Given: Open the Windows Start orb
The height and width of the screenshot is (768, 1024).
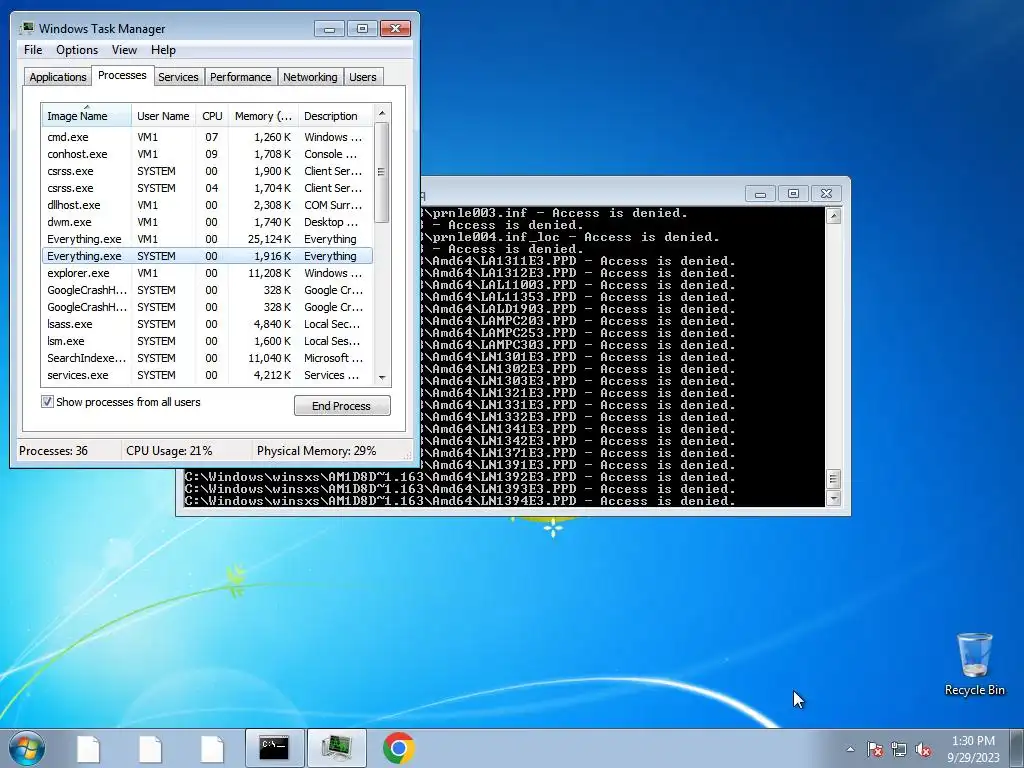Looking at the screenshot, I should (x=27, y=748).
